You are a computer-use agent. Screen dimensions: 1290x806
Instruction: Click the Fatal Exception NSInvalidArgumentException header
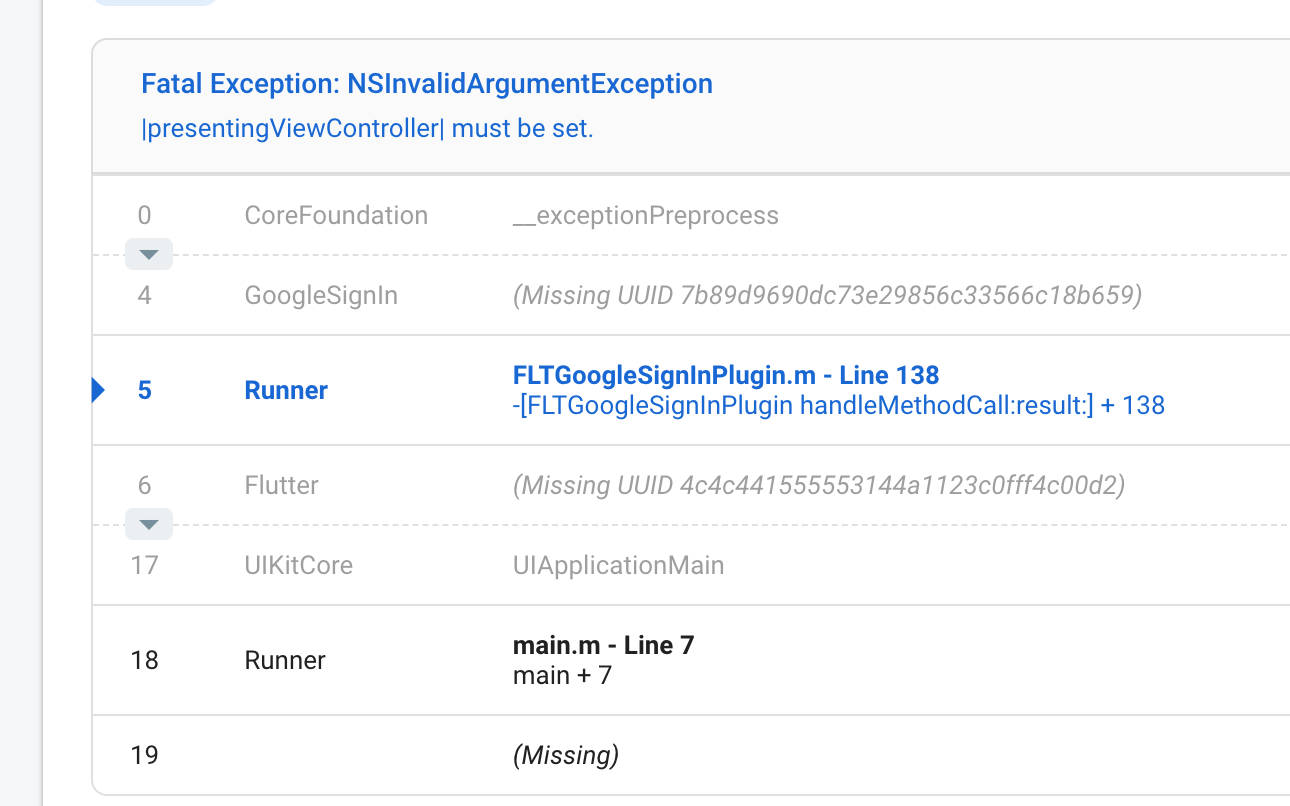pyautogui.click(x=427, y=83)
